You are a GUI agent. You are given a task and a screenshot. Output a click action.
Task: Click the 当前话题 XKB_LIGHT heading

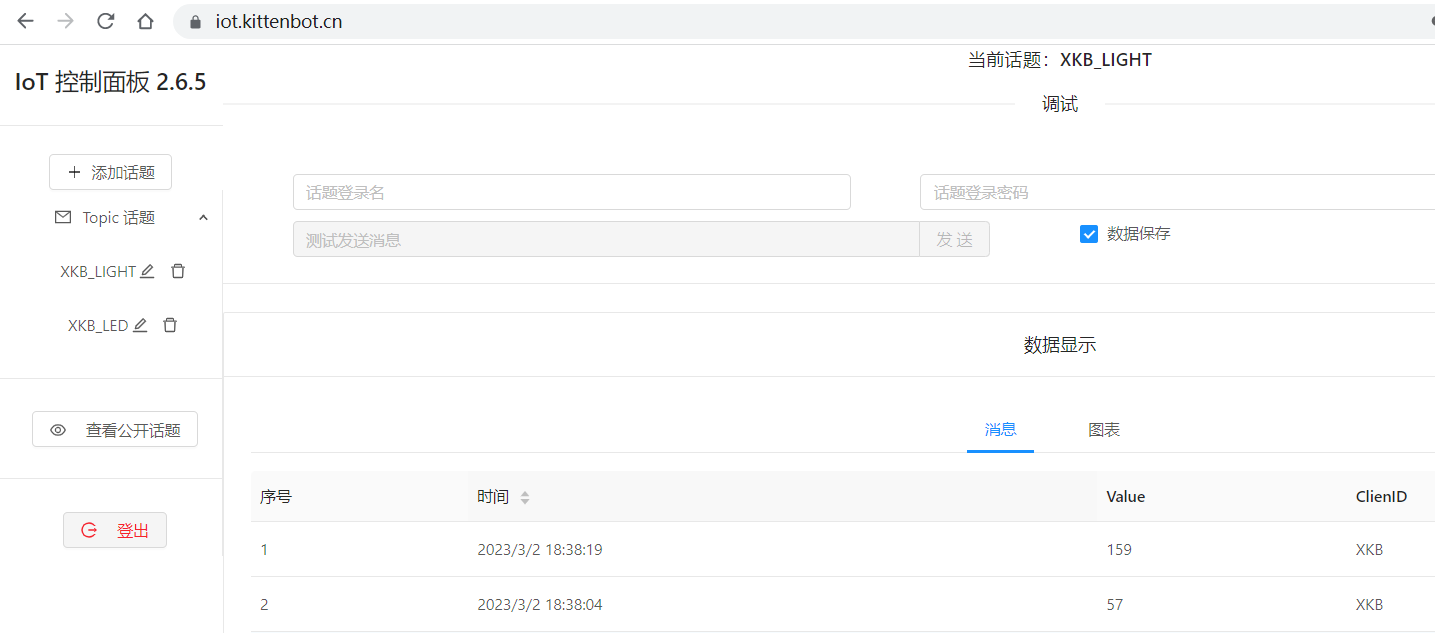coord(1060,60)
